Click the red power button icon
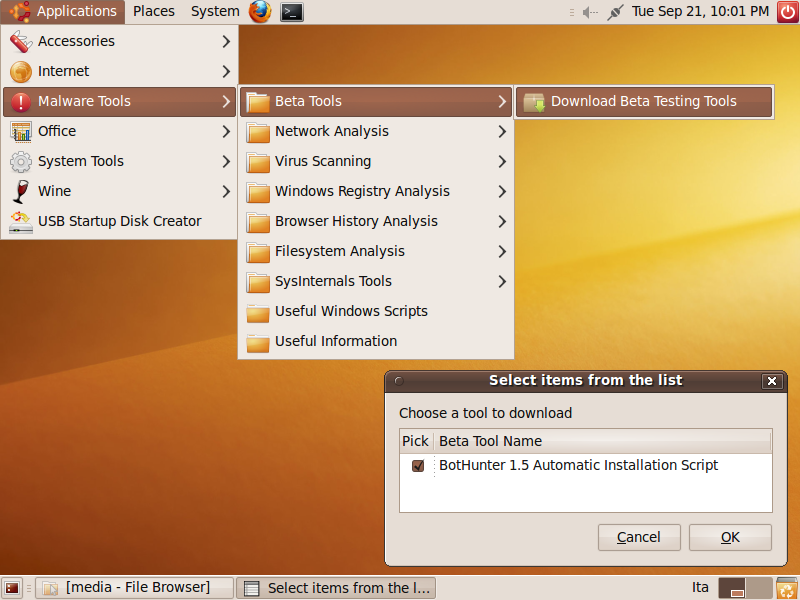The width and height of the screenshot is (800, 600). tap(788, 12)
